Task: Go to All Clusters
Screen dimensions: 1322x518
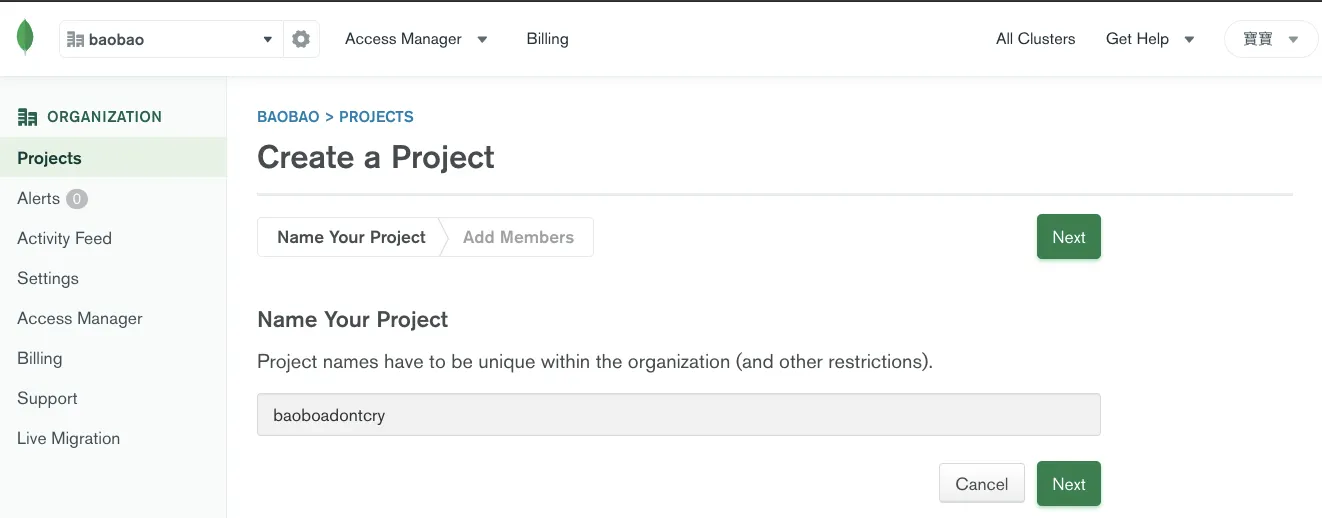Action: (x=1035, y=39)
